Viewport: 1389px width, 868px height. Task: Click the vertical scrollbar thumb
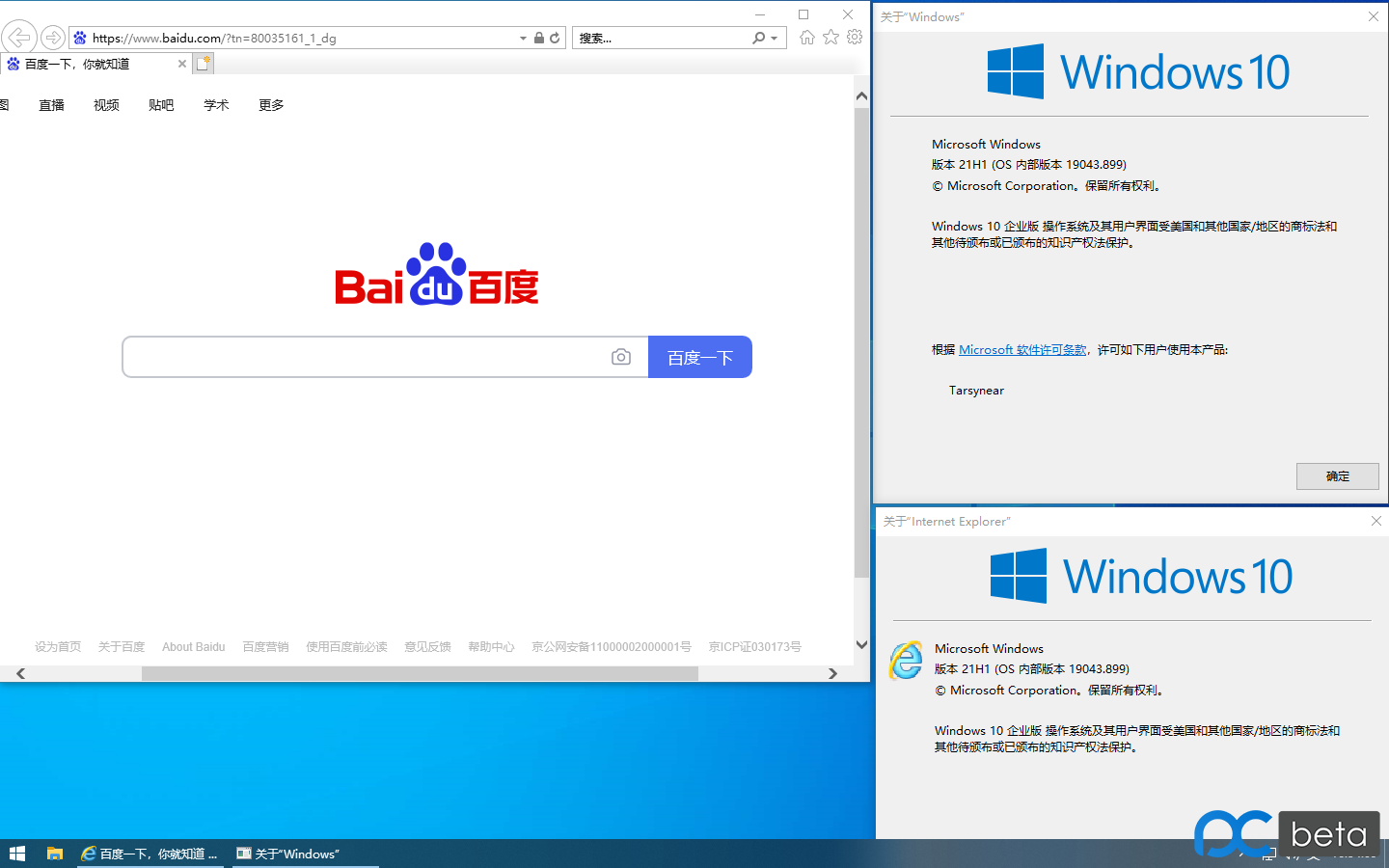pyautogui.click(x=861, y=342)
